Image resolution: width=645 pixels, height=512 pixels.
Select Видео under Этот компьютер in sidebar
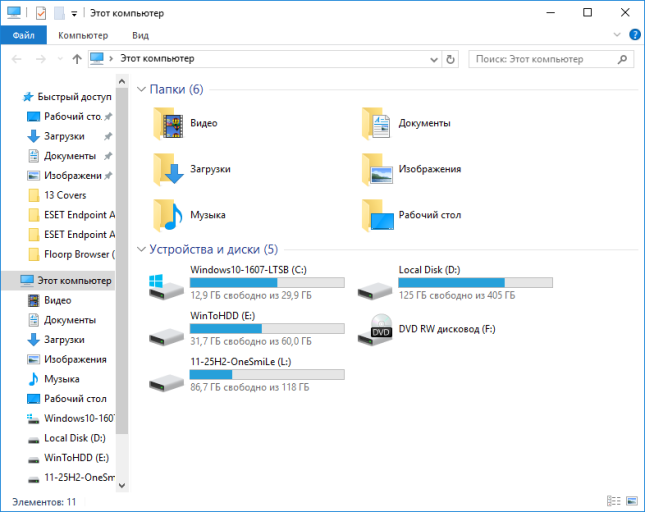pyautogui.click(x=58, y=301)
